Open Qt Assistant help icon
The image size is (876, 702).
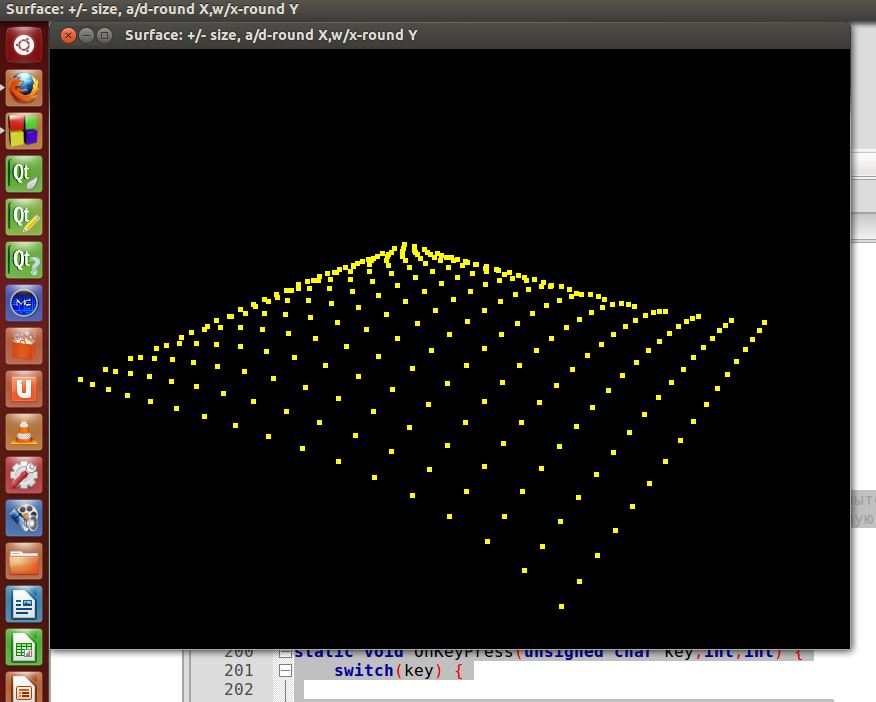tap(24, 260)
